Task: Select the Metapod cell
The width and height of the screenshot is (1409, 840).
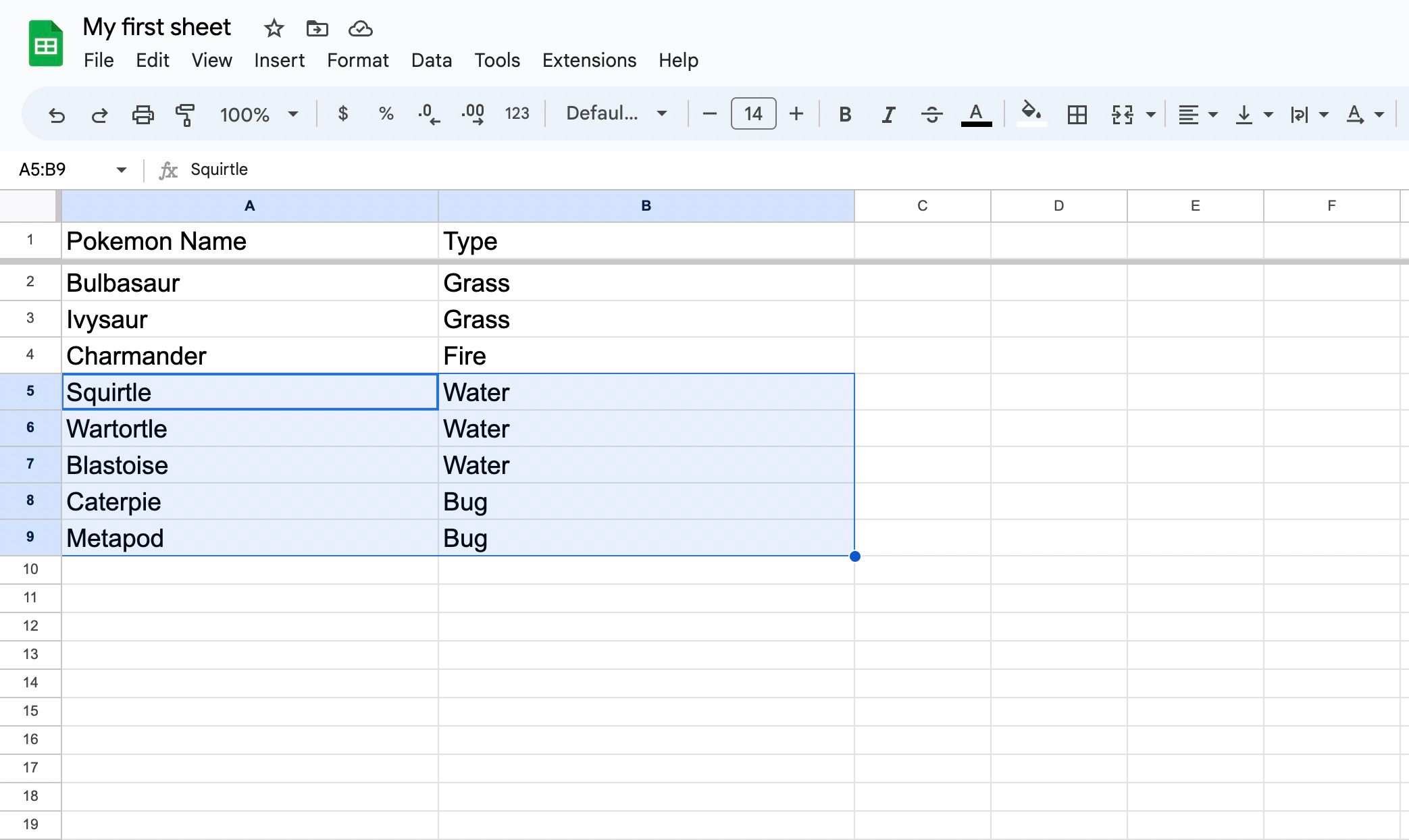Action: point(250,538)
